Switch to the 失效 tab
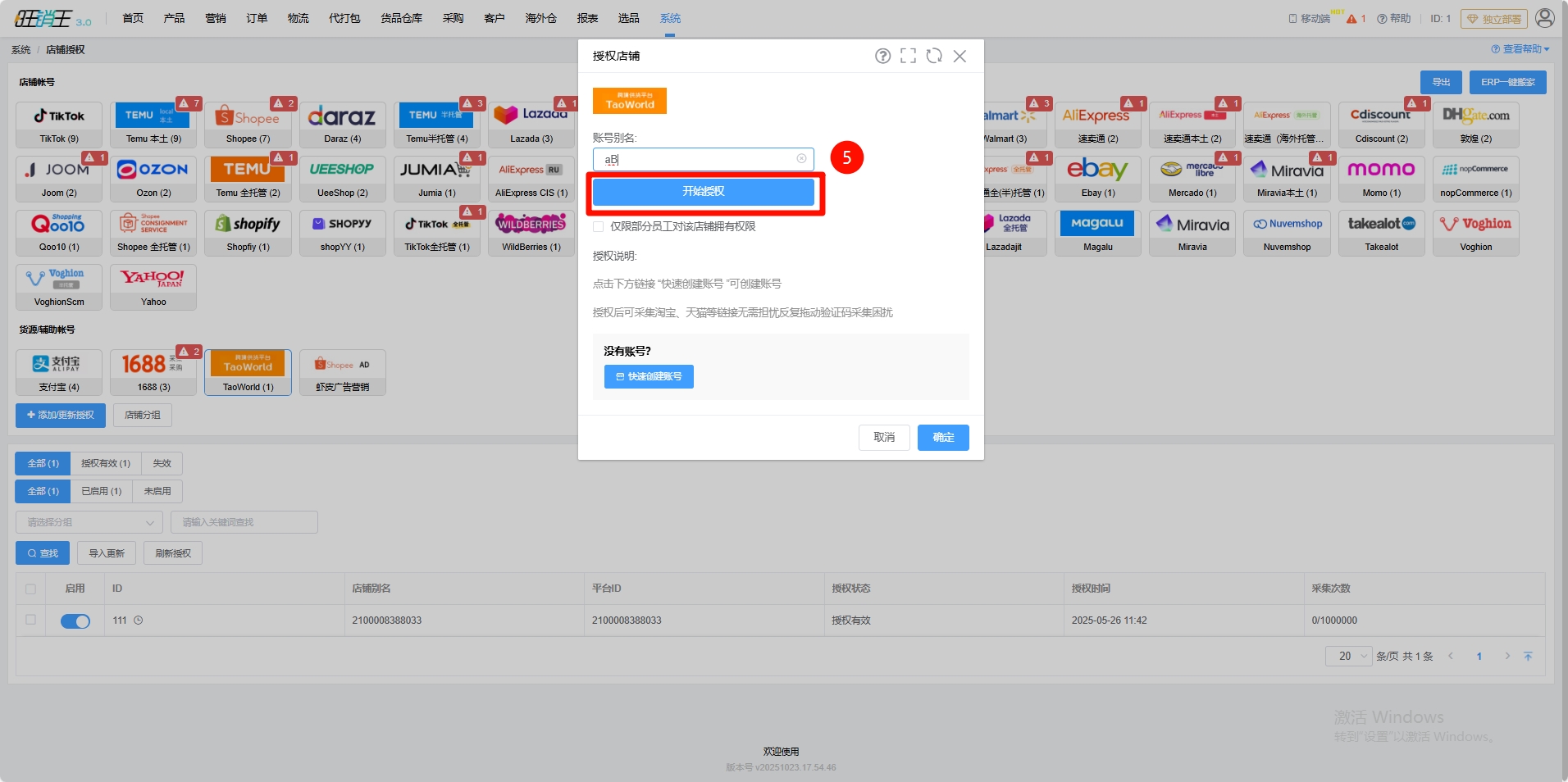Screen dimensions: 1568x782 click(162, 463)
